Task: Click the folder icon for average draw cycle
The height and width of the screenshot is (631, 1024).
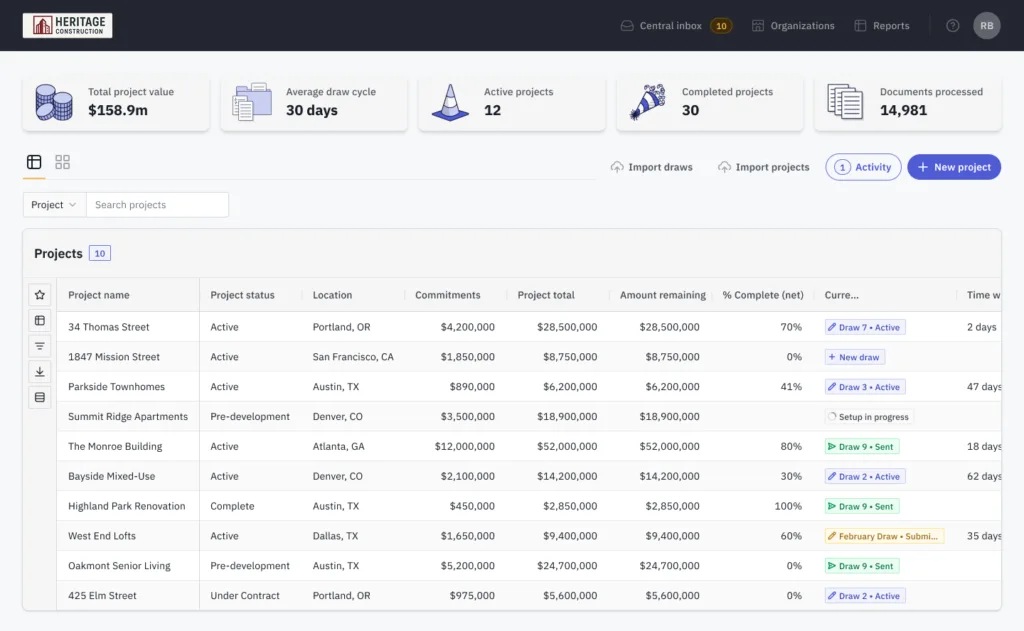Action: click(251, 102)
